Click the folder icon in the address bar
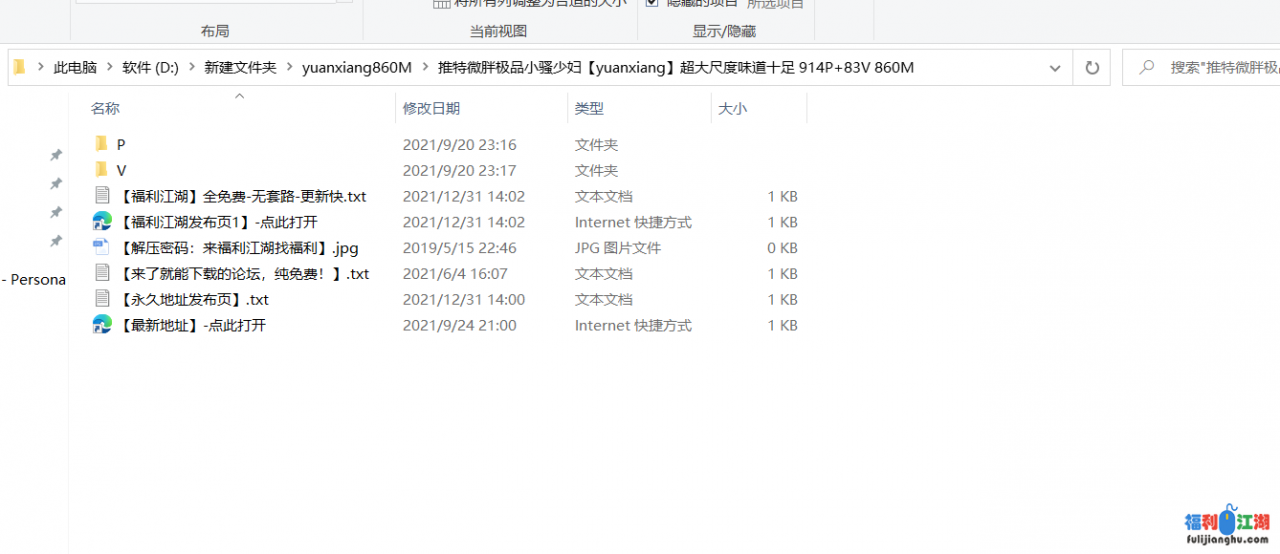Viewport: 1280px width, 554px height. point(19,68)
